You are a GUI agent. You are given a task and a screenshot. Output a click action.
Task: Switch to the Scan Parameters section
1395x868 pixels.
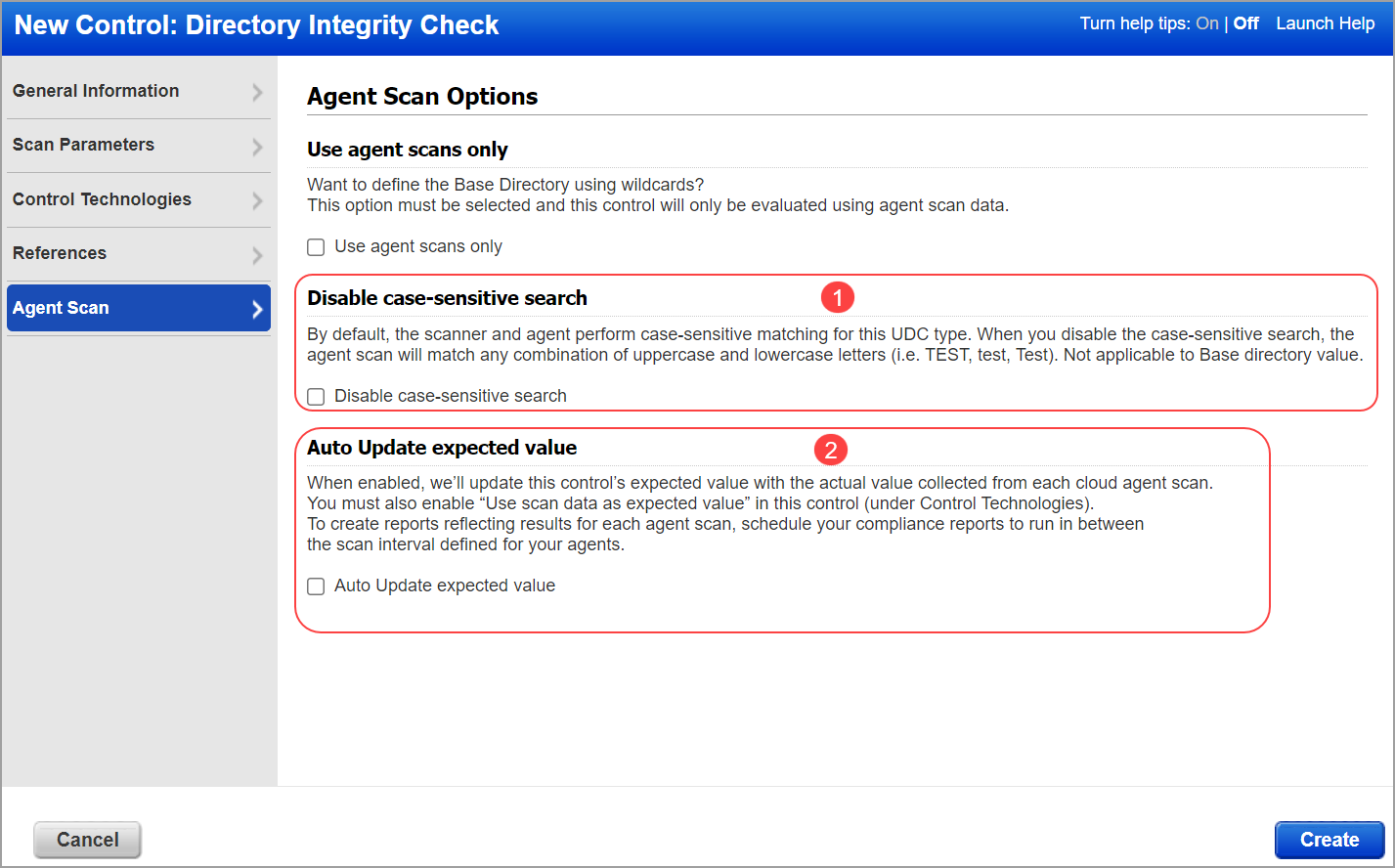[x=84, y=145]
